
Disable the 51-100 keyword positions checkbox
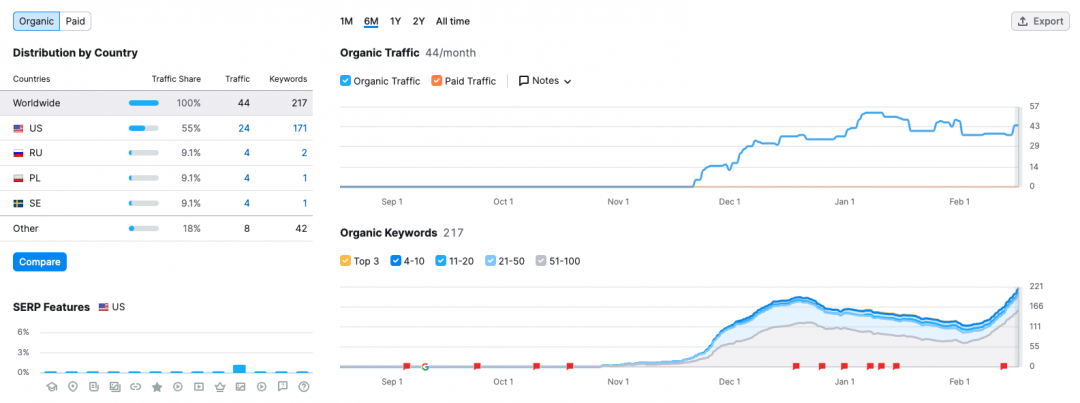coord(541,261)
